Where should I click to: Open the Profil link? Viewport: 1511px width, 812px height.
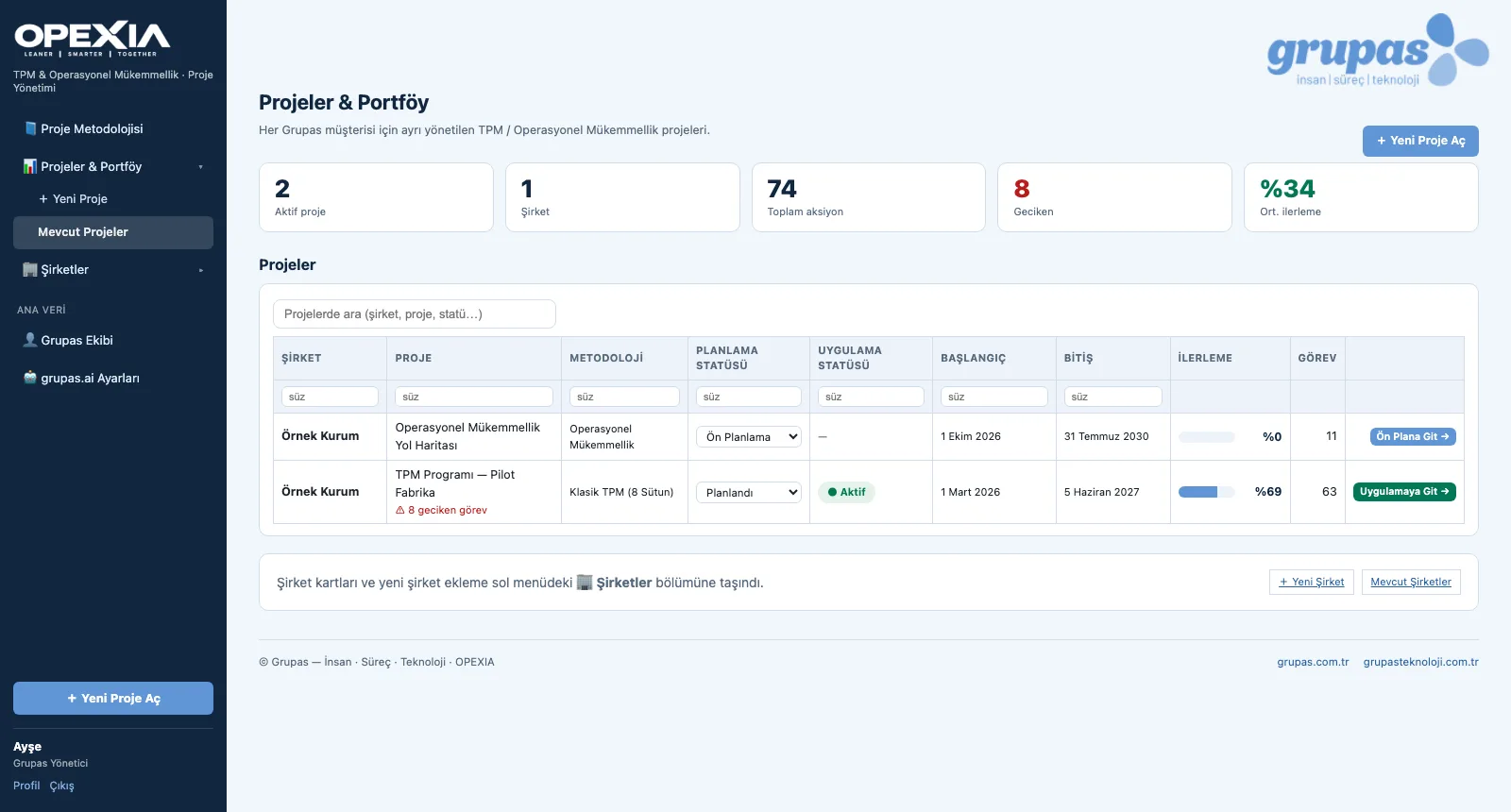[26, 786]
